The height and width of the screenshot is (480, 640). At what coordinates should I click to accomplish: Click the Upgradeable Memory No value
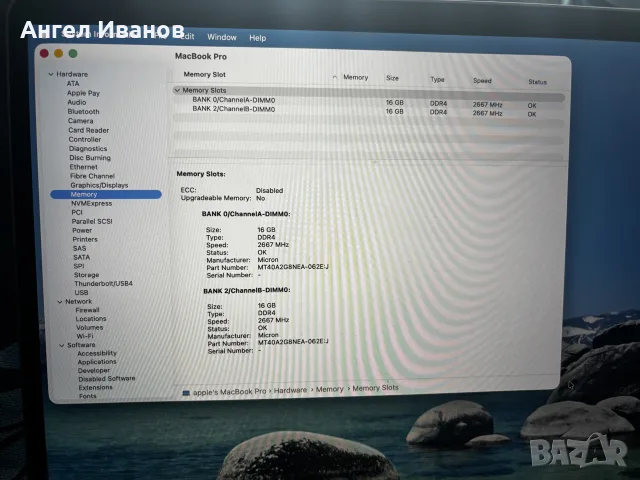pos(260,198)
